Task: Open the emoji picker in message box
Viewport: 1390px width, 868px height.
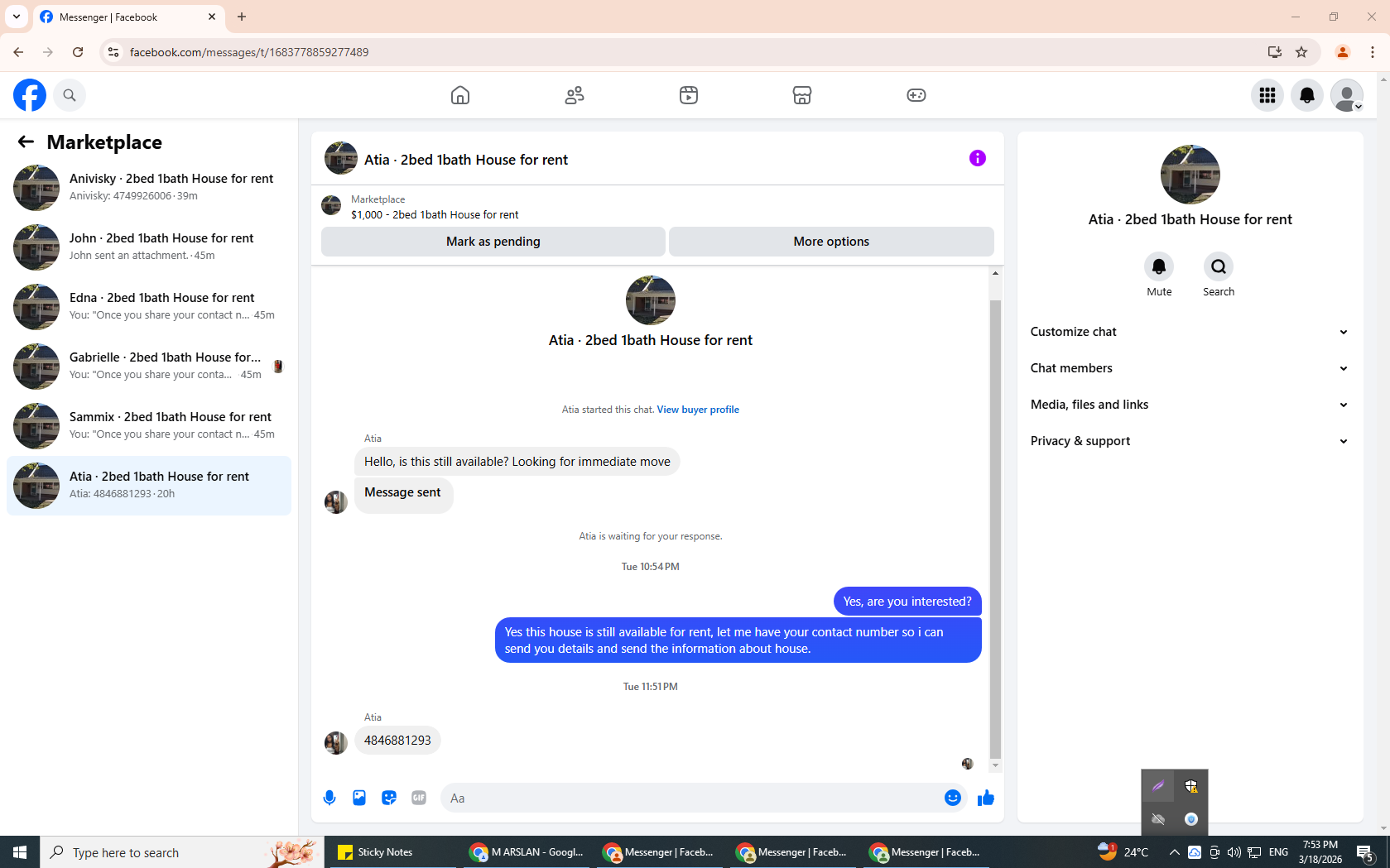Action: [953, 798]
